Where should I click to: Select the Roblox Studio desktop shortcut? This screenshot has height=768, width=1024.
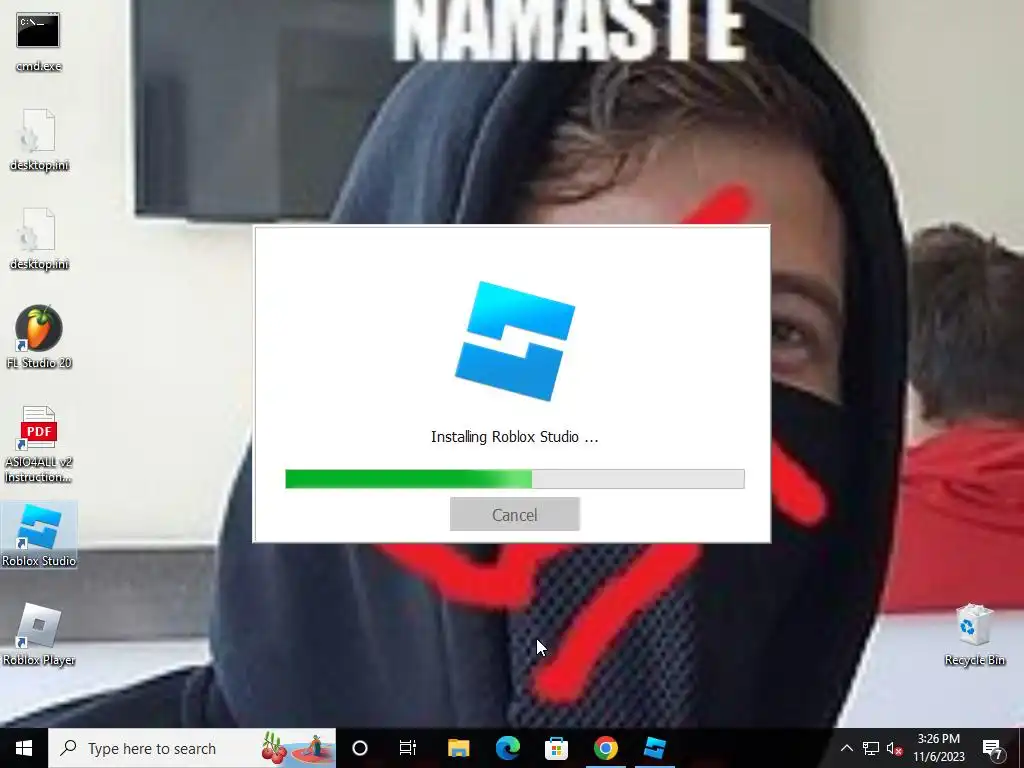(x=39, y=535)
